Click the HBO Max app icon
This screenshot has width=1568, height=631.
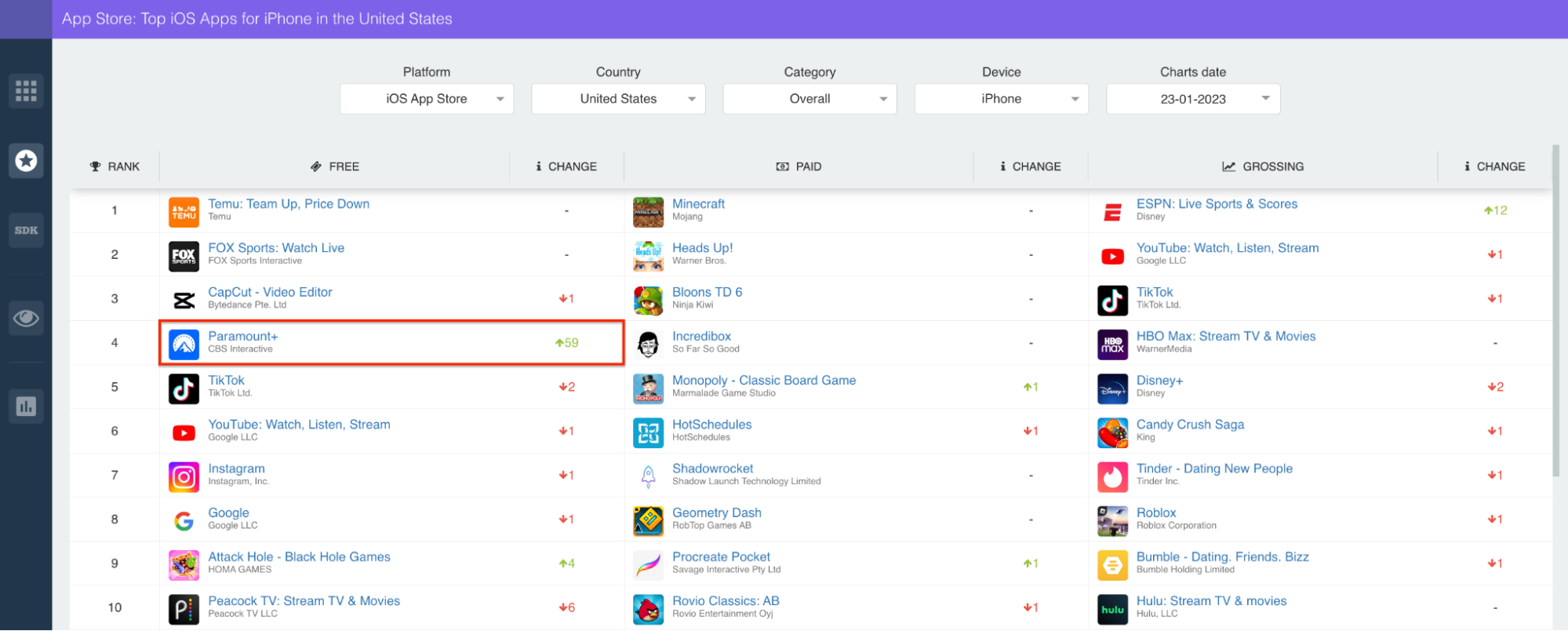click(1112, 344)
